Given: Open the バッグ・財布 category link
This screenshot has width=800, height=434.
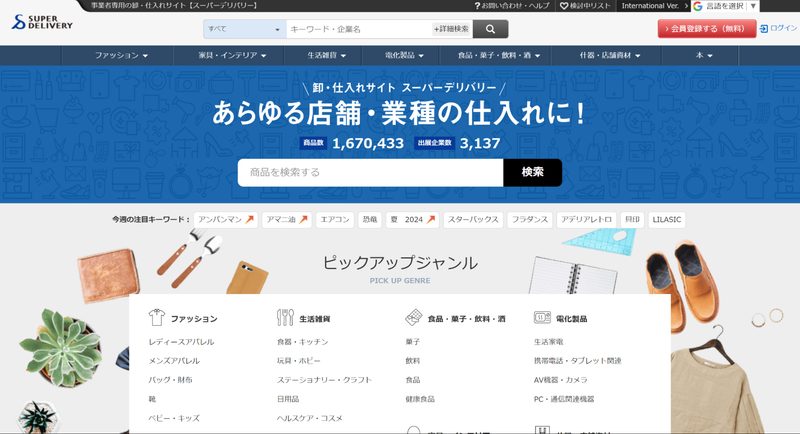Looking at the screenshot, I should (x=170, y=380).
